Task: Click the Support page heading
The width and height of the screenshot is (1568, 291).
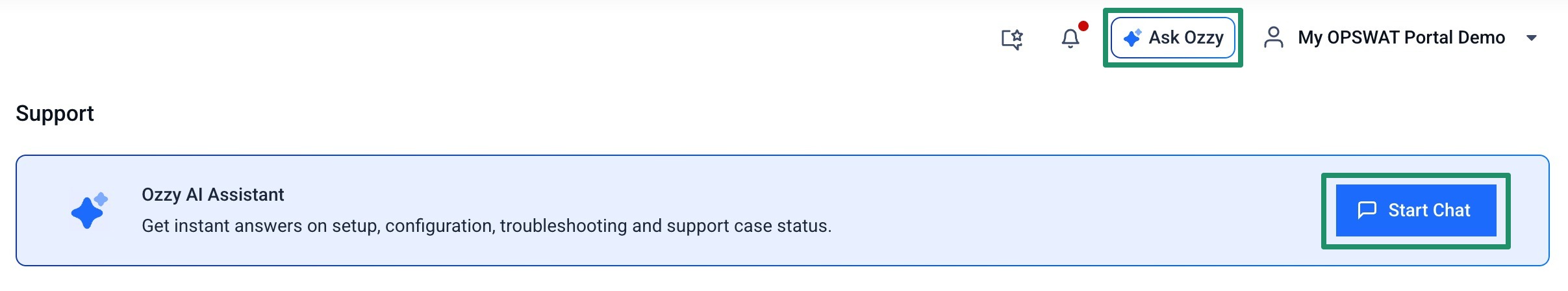Action: (x=55, y=114)
